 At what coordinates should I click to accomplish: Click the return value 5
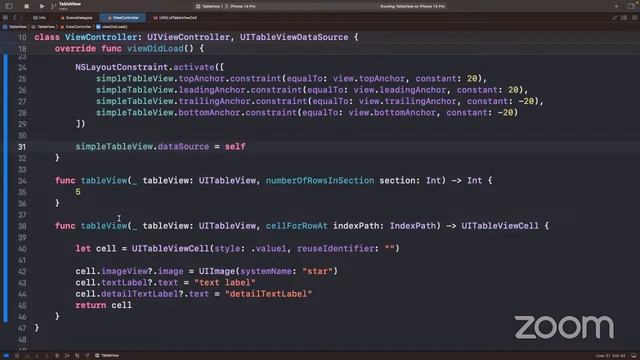78,192
